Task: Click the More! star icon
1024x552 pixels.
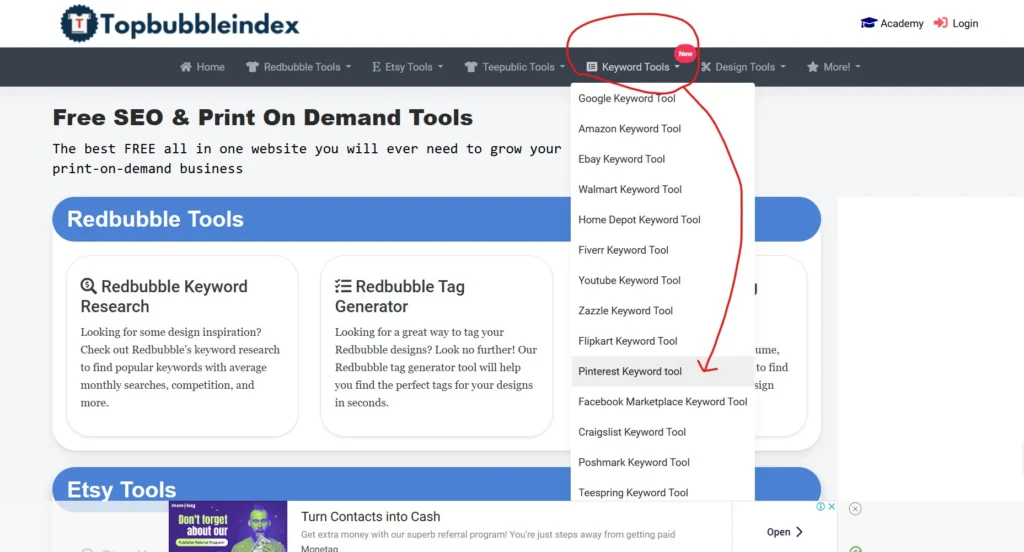Action: [812, 67]
